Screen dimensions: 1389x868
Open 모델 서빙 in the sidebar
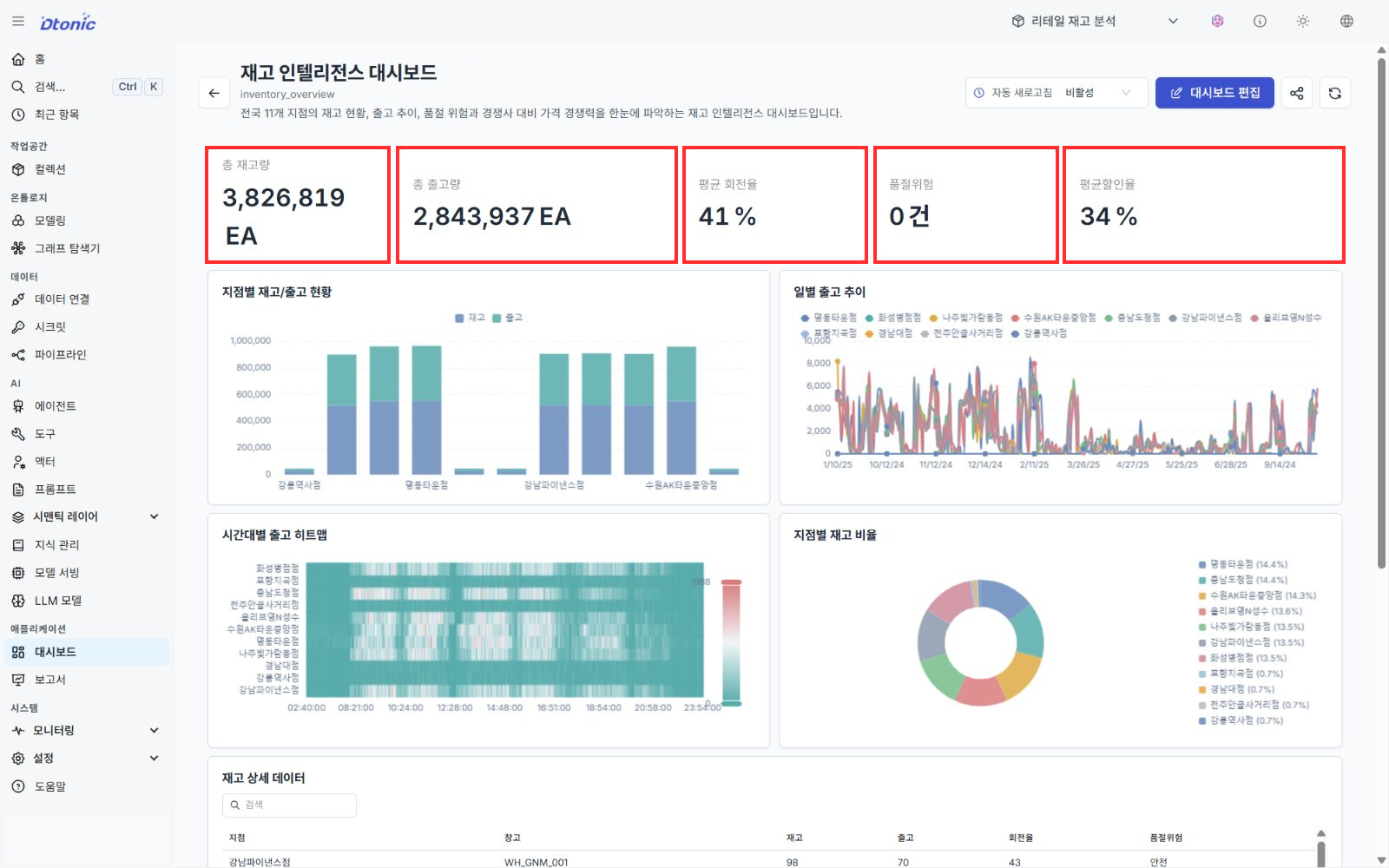(x=85, y=573)
